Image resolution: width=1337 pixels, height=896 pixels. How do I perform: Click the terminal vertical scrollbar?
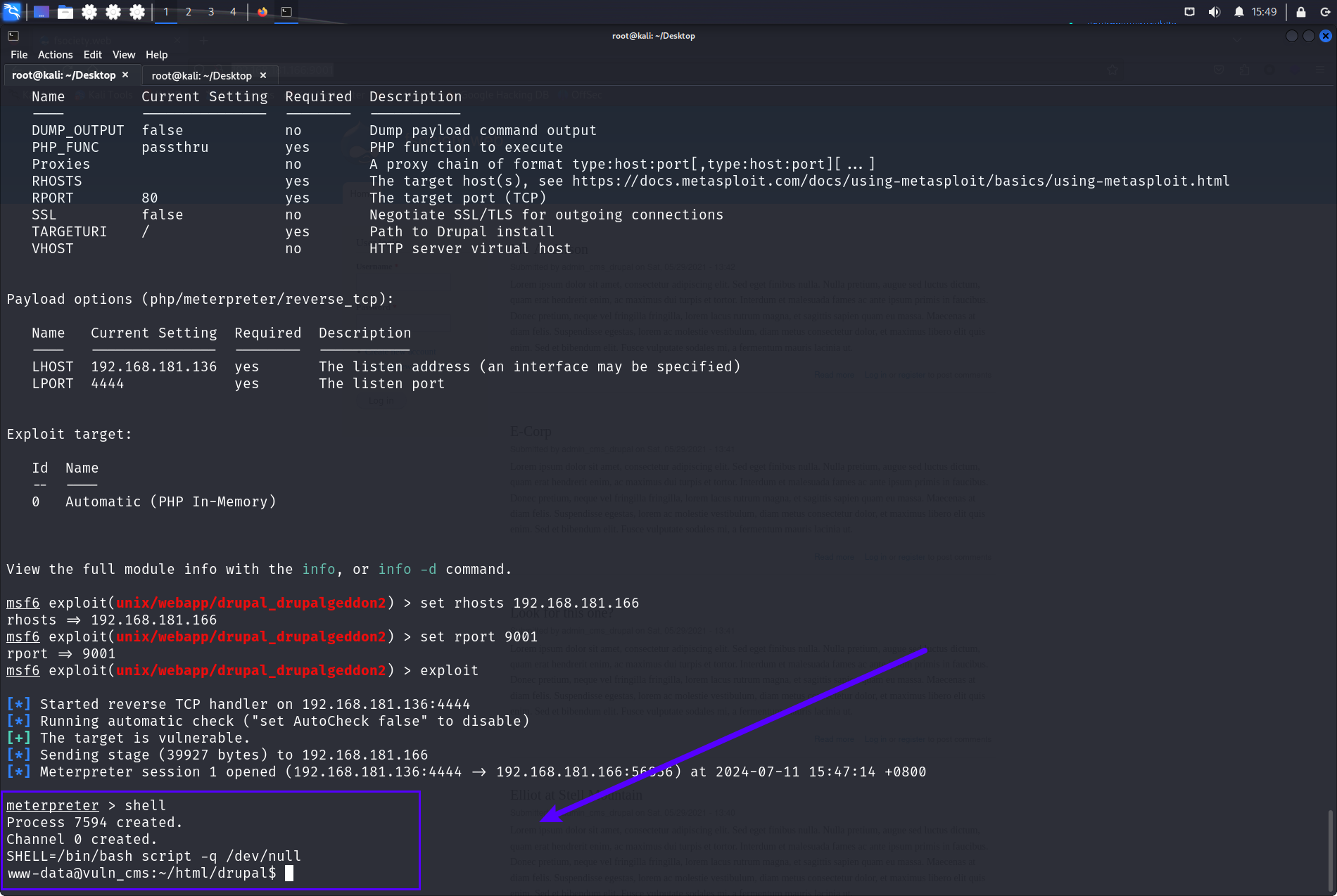[1330, 851]
